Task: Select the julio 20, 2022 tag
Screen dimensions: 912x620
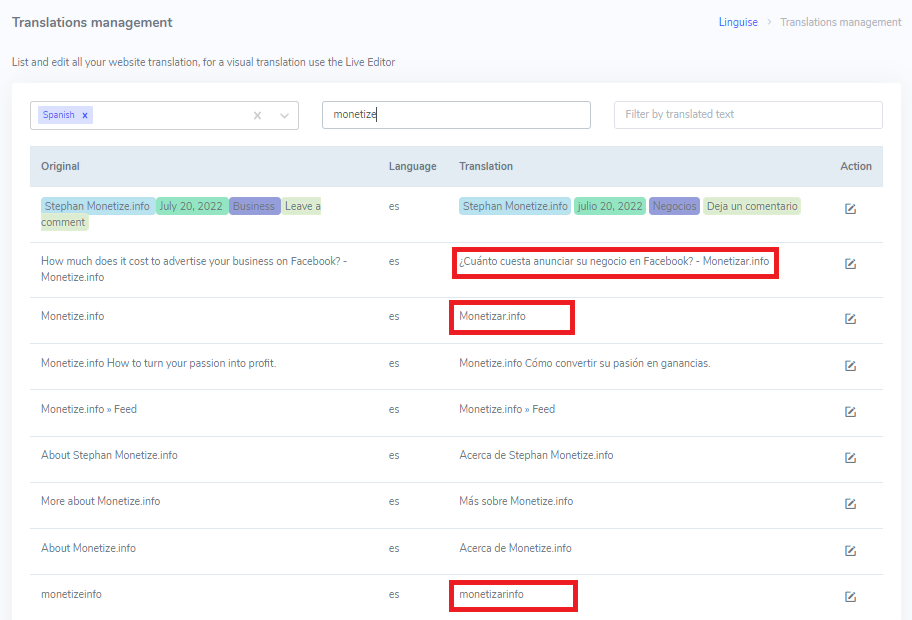Action: point(610,206)
